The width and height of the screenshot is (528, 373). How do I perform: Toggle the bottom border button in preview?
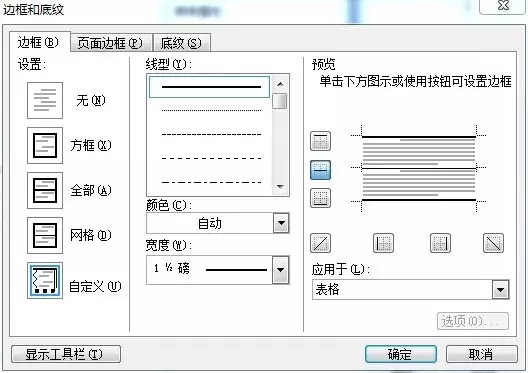point(320,198)
